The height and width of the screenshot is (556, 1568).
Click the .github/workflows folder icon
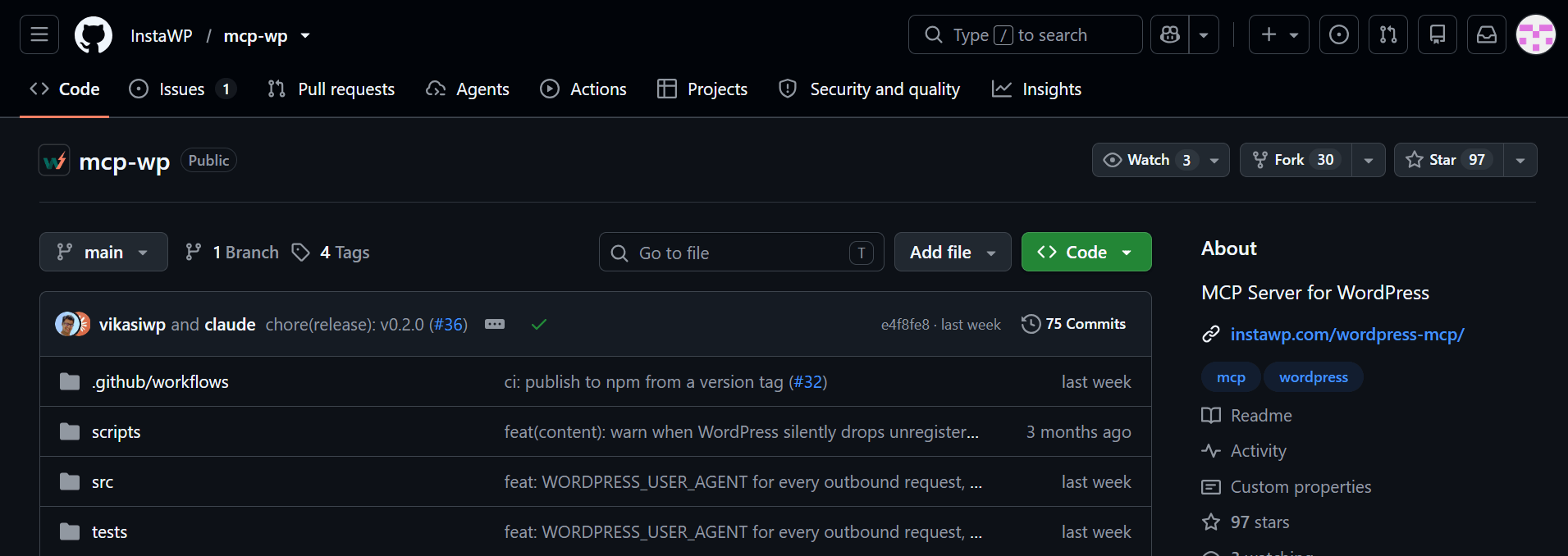pyautogui.click(x=70, y=382)
